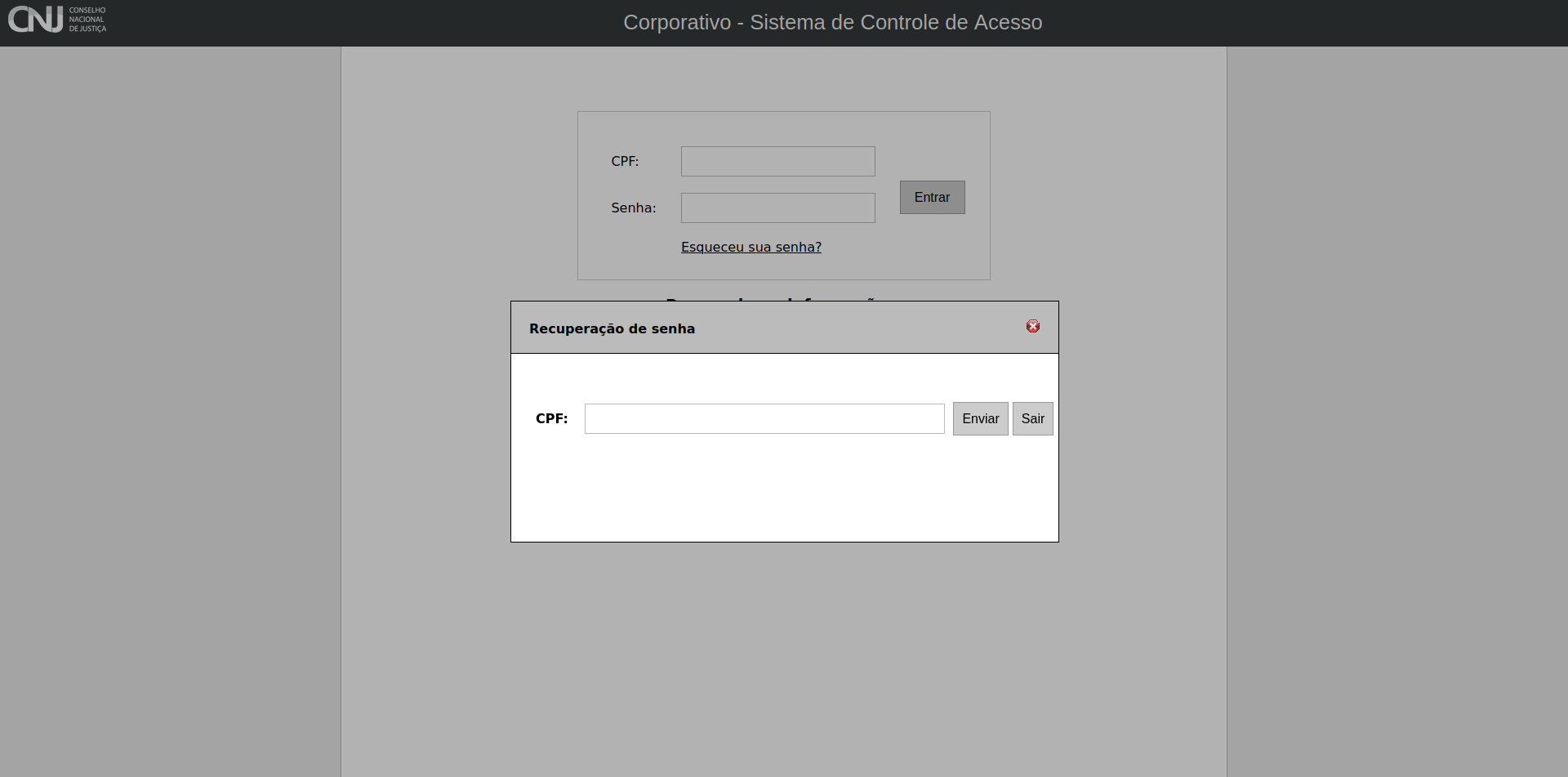The image size is (1568, 777).
Task: Click the Enviar button in the dialog
Action: [x=980, y=418]
